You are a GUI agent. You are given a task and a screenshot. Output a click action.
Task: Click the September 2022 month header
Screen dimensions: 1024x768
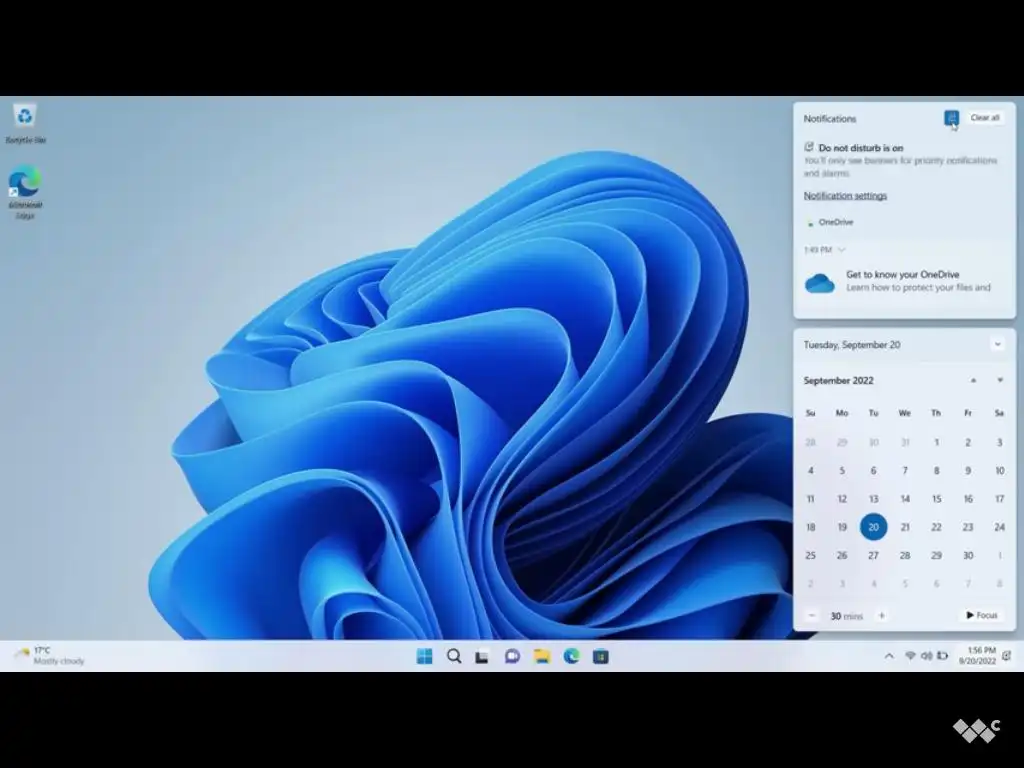[839, 380]
